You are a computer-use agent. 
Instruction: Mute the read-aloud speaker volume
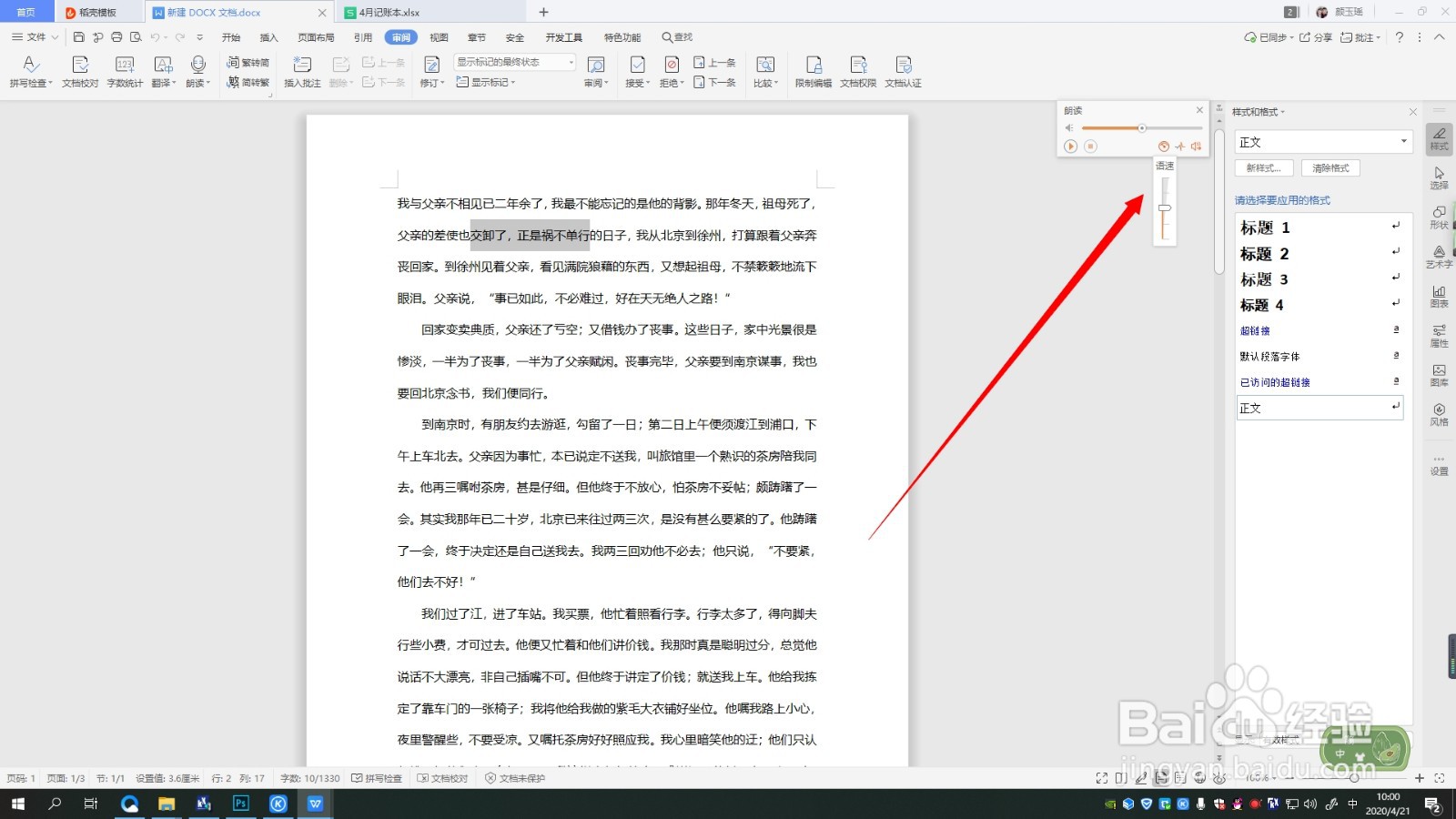(x=1070, y=127)
